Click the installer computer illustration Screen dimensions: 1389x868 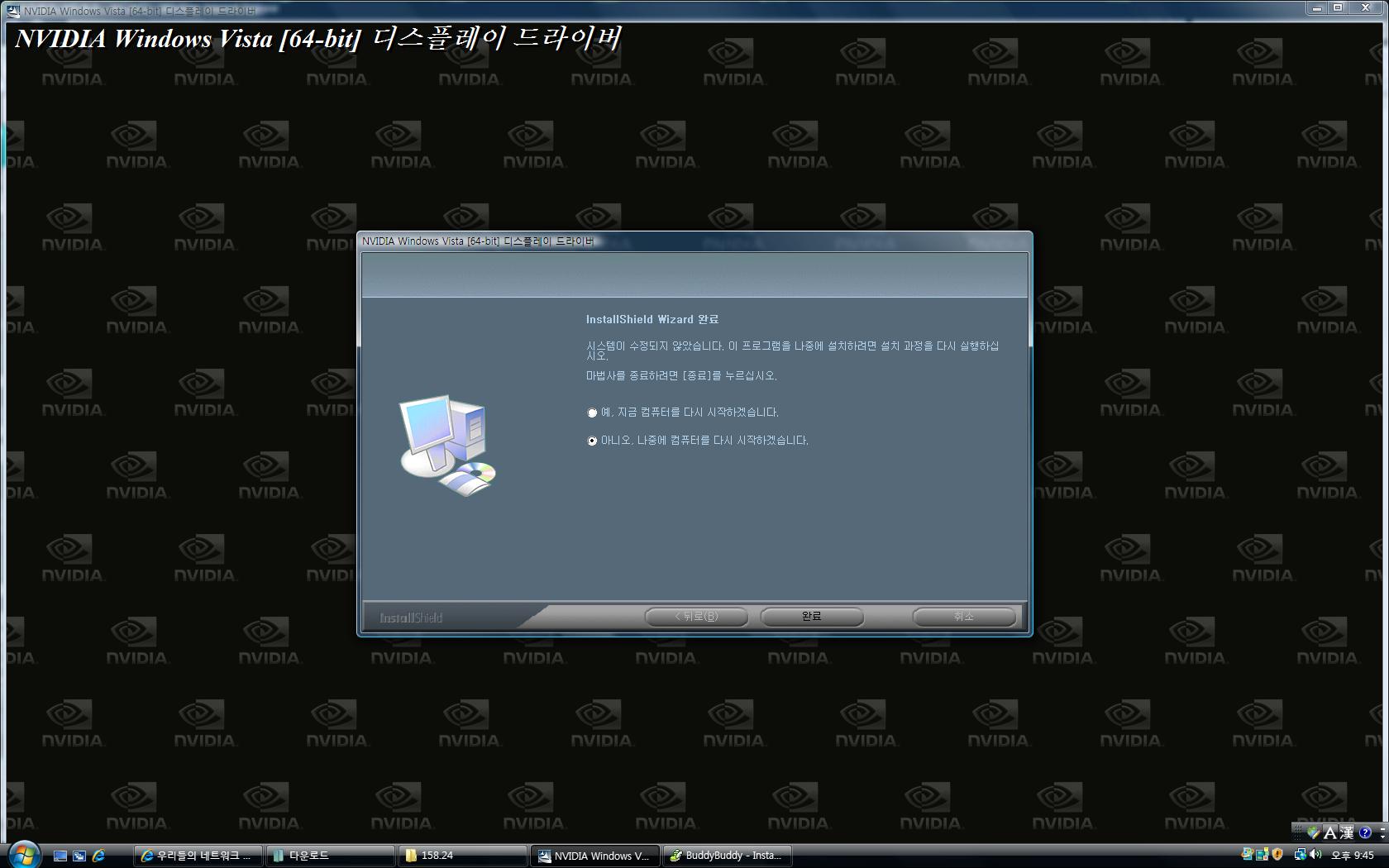[447, 445]
